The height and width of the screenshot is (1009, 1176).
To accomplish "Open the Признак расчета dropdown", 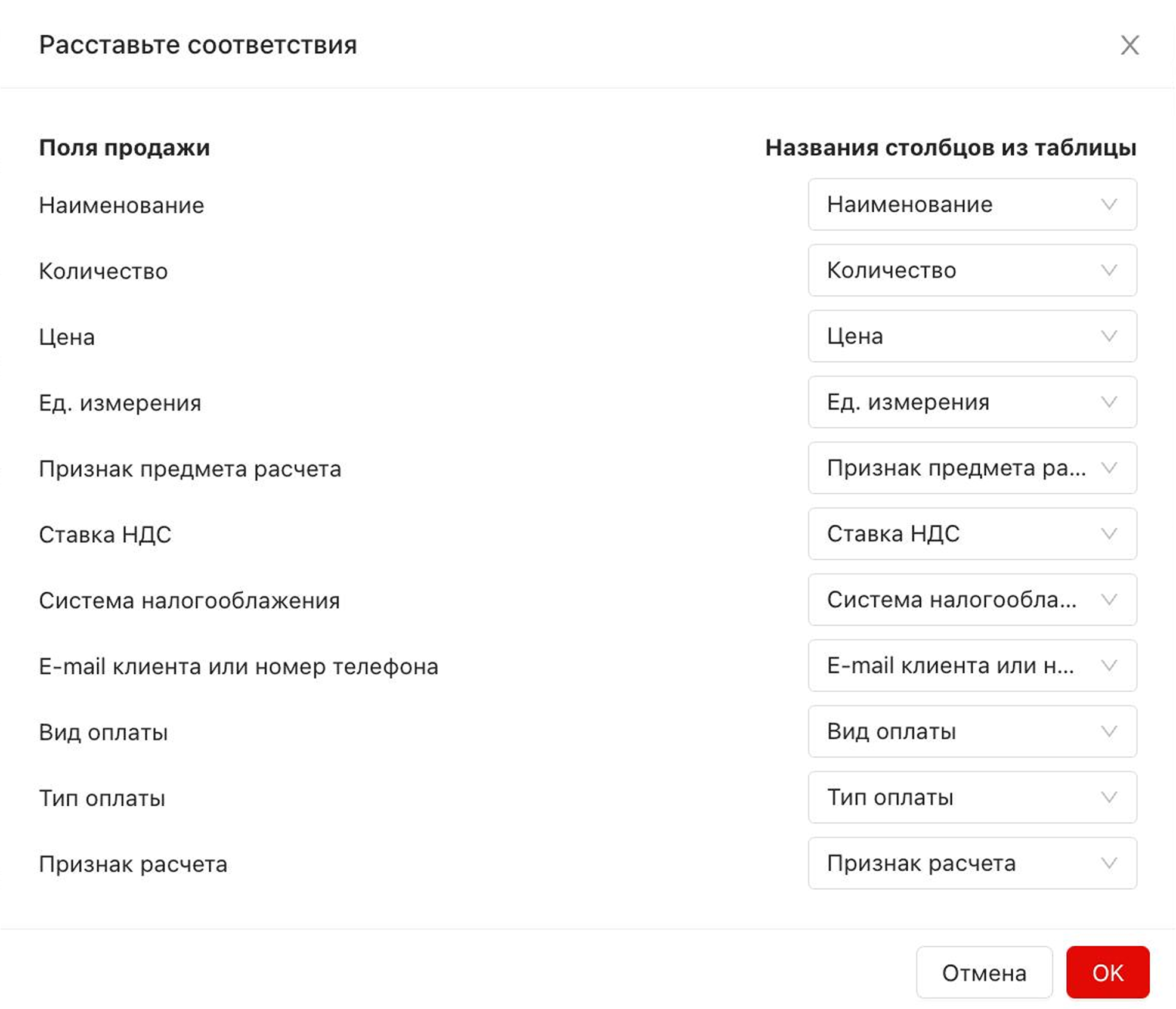I will click(972, 863).
